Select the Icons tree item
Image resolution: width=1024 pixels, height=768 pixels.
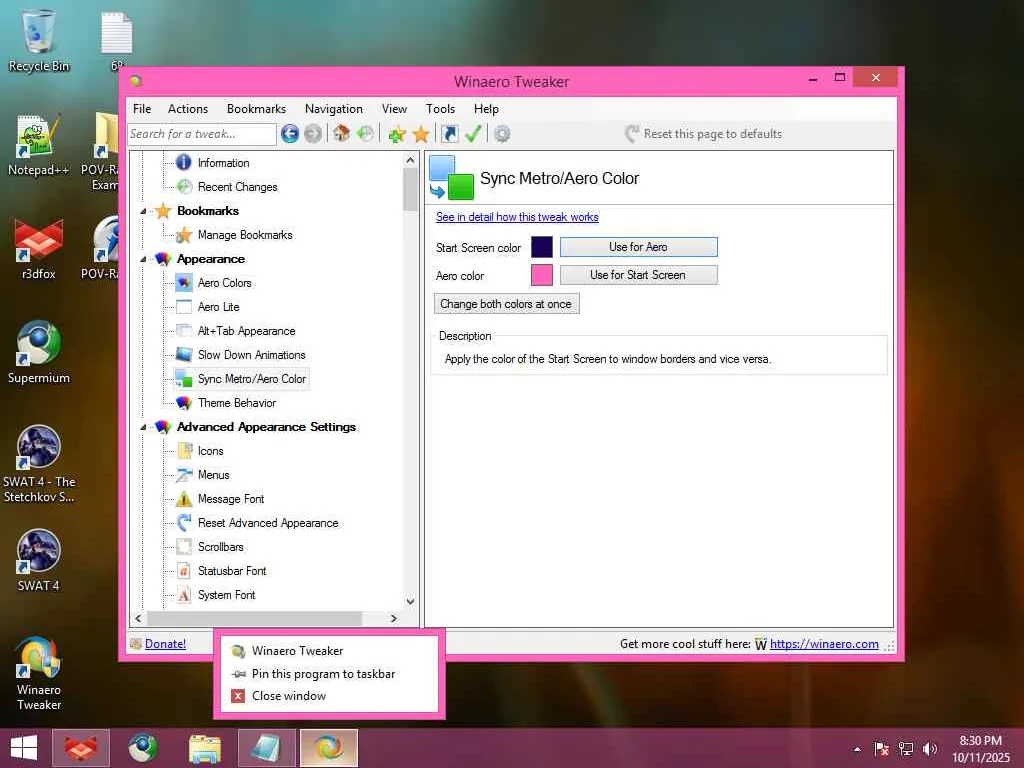click(210, 451)
